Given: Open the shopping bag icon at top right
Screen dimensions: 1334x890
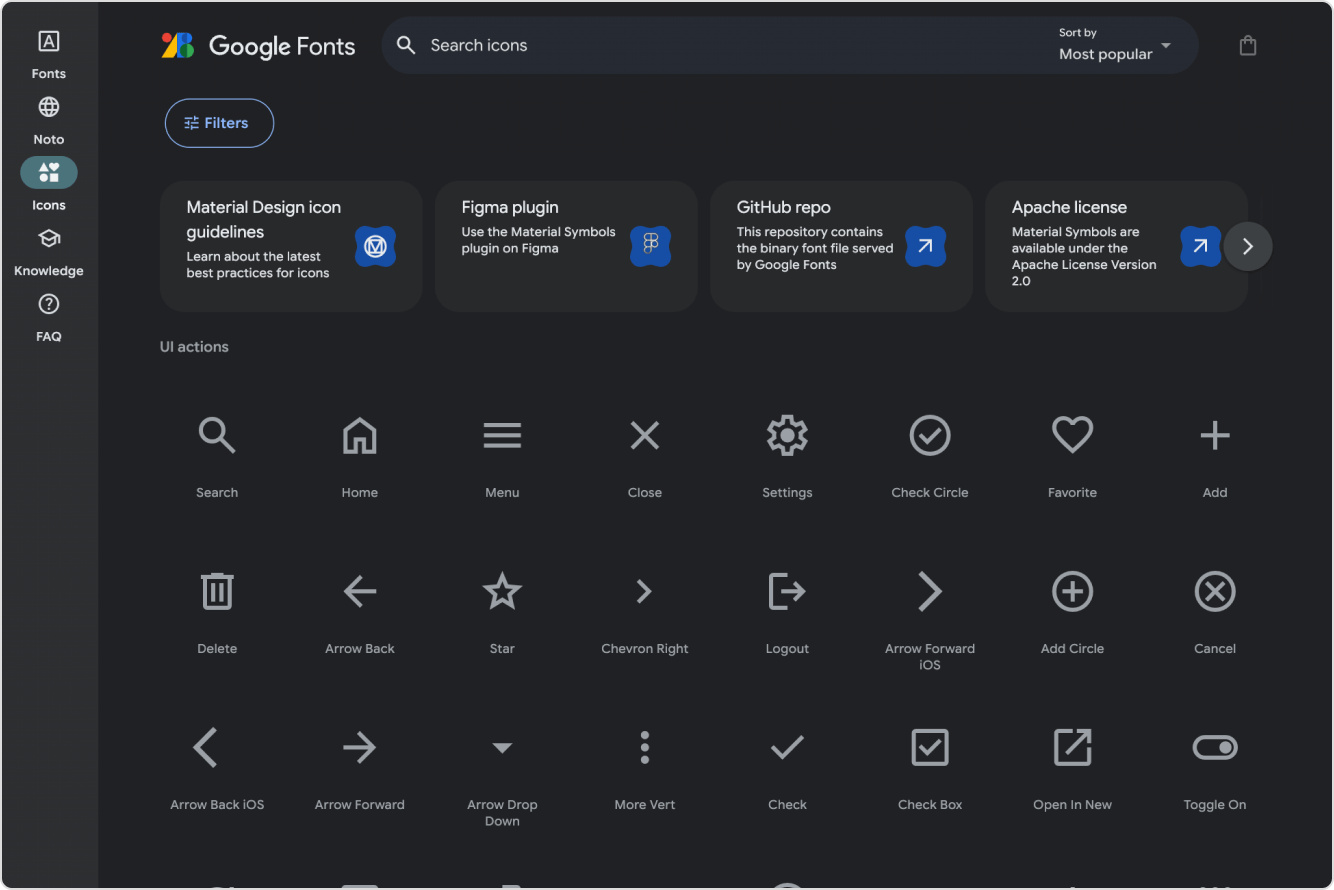Looking at the screenshot, I should point(1248,45).
